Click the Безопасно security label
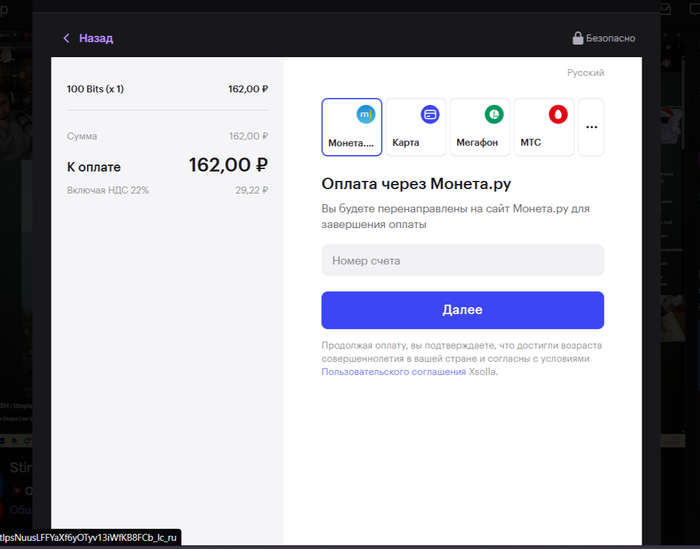The height and width of the screenshot is (549, 700). [x=610, y=38]
